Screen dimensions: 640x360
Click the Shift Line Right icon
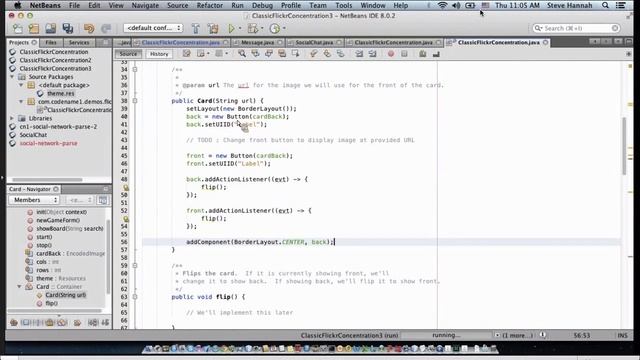(x=372, y=54)
